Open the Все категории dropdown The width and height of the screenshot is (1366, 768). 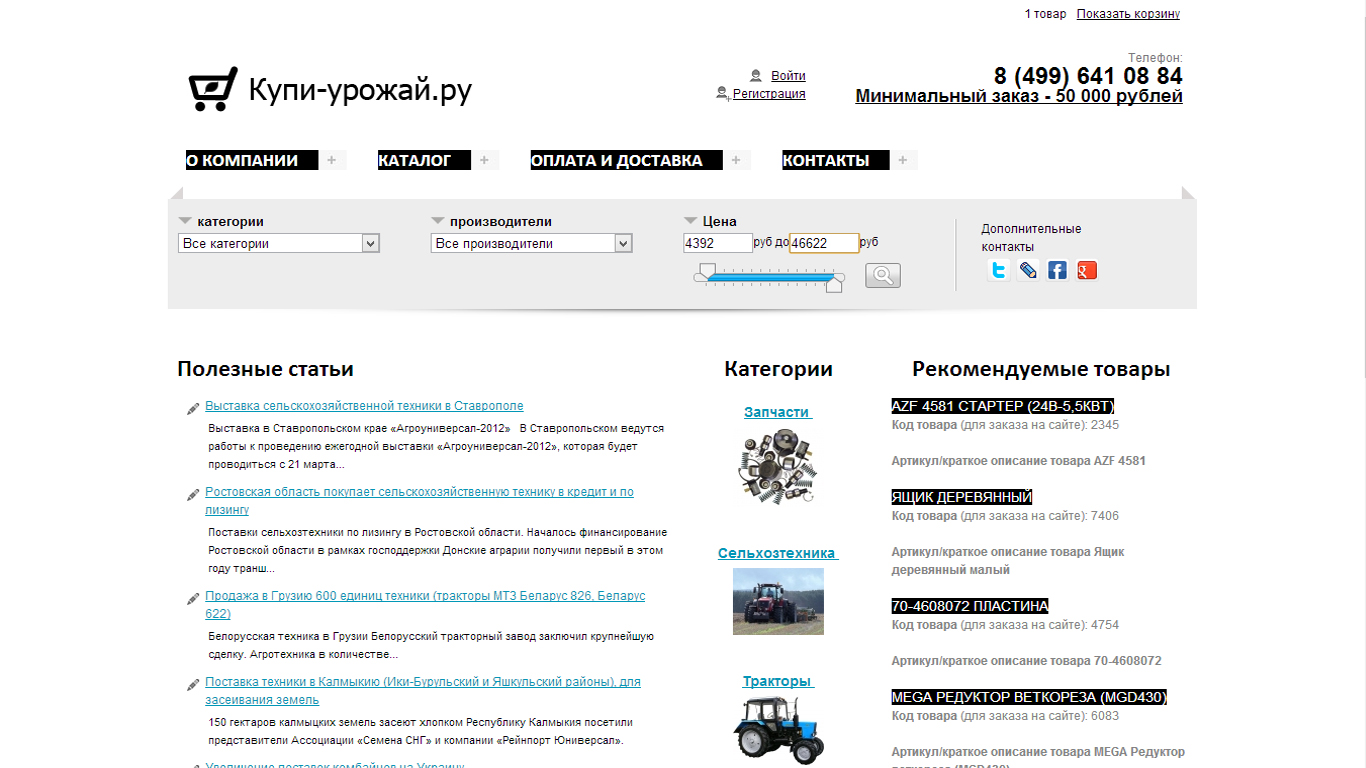pos(279,243)
